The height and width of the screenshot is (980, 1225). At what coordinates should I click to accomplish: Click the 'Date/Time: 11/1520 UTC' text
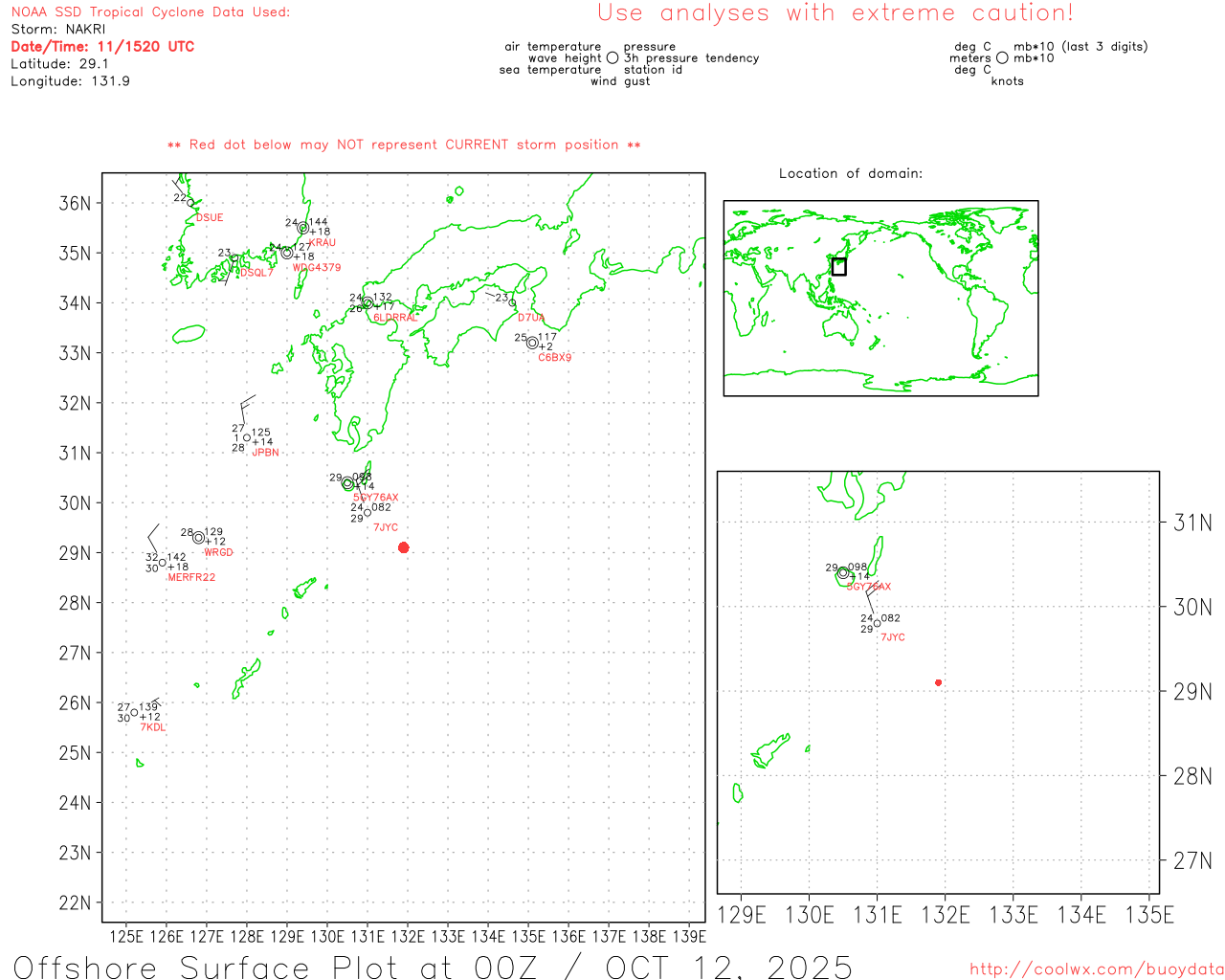[x=102, y=46]
